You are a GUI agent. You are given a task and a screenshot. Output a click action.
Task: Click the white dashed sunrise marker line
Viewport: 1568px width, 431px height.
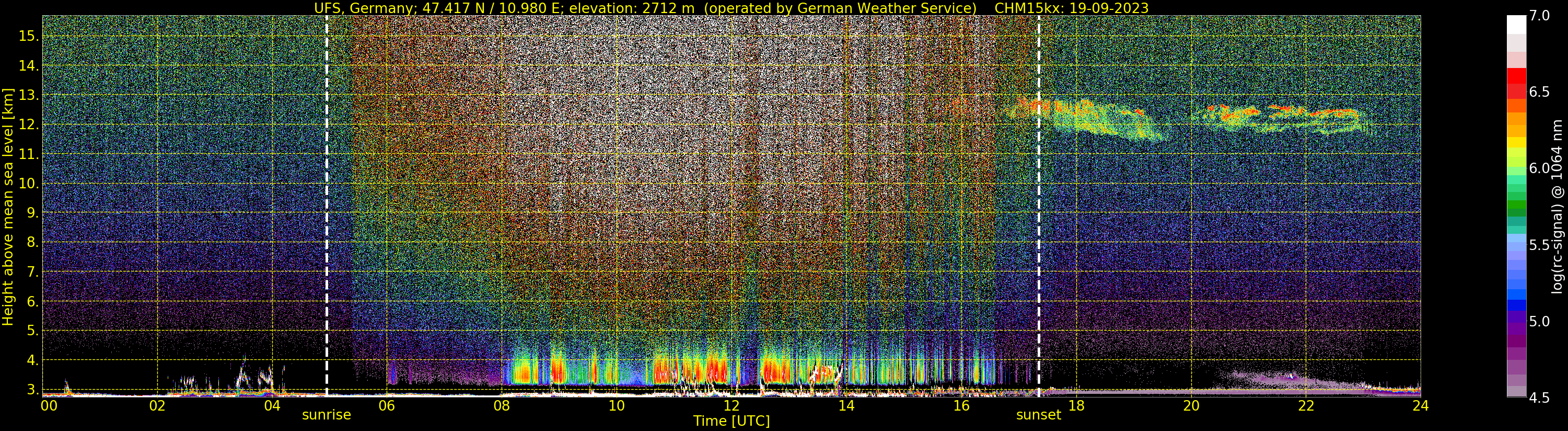click(x=327, y=206)
